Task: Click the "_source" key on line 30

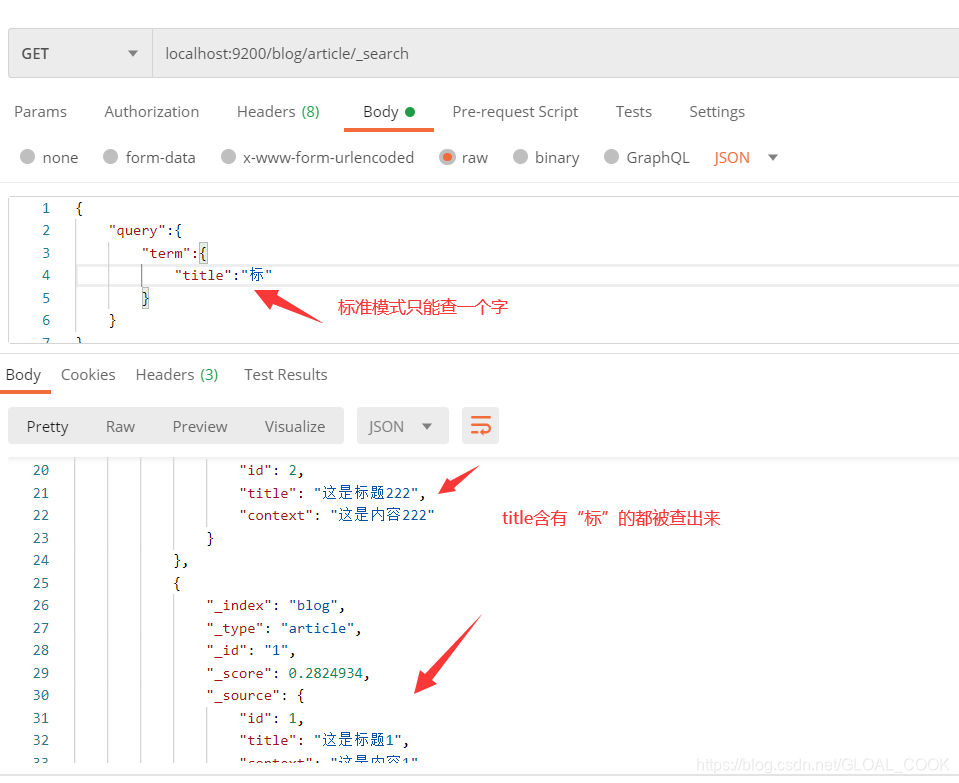Action: coord(243,696)
